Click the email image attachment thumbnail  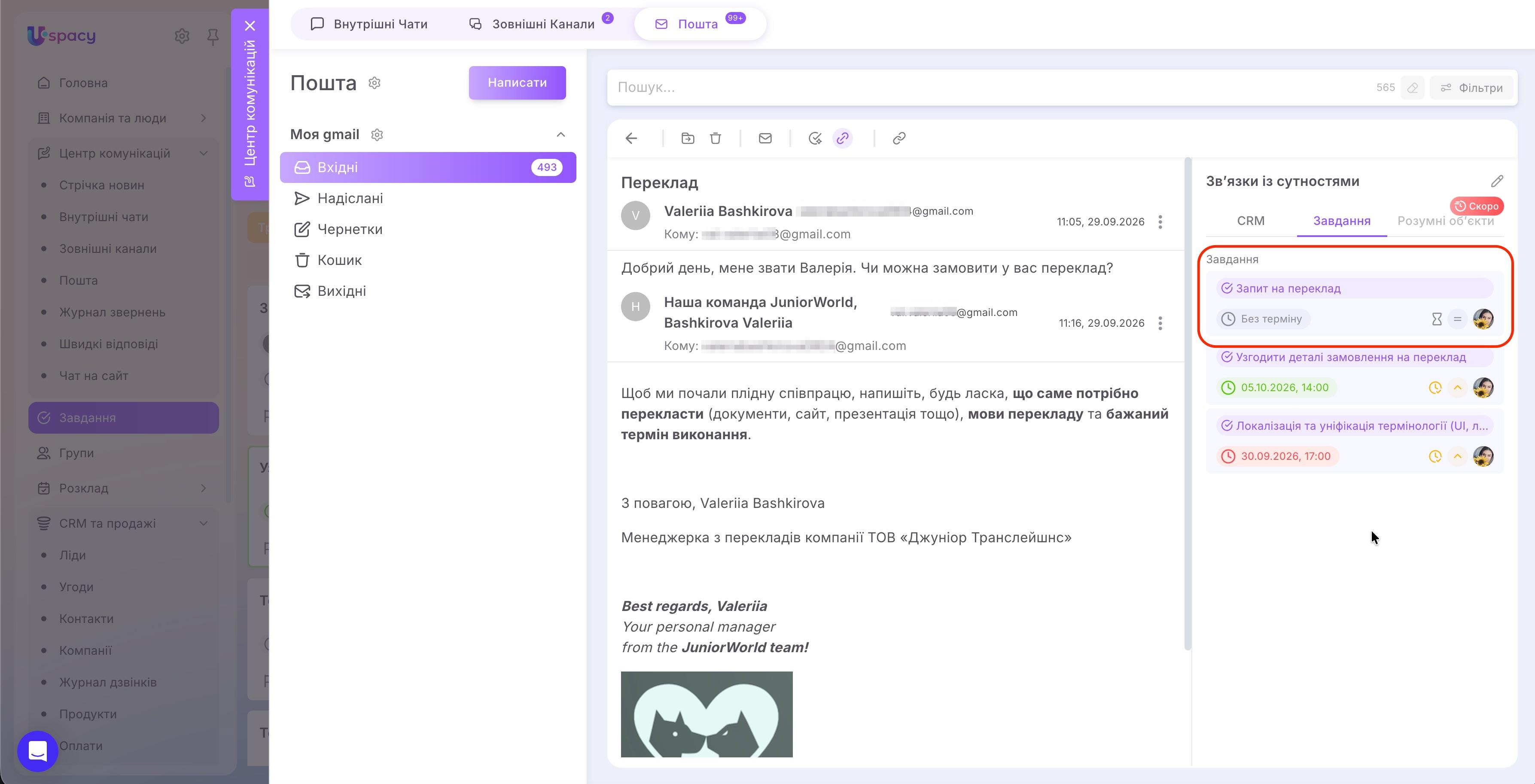click(x=707, y=714)
